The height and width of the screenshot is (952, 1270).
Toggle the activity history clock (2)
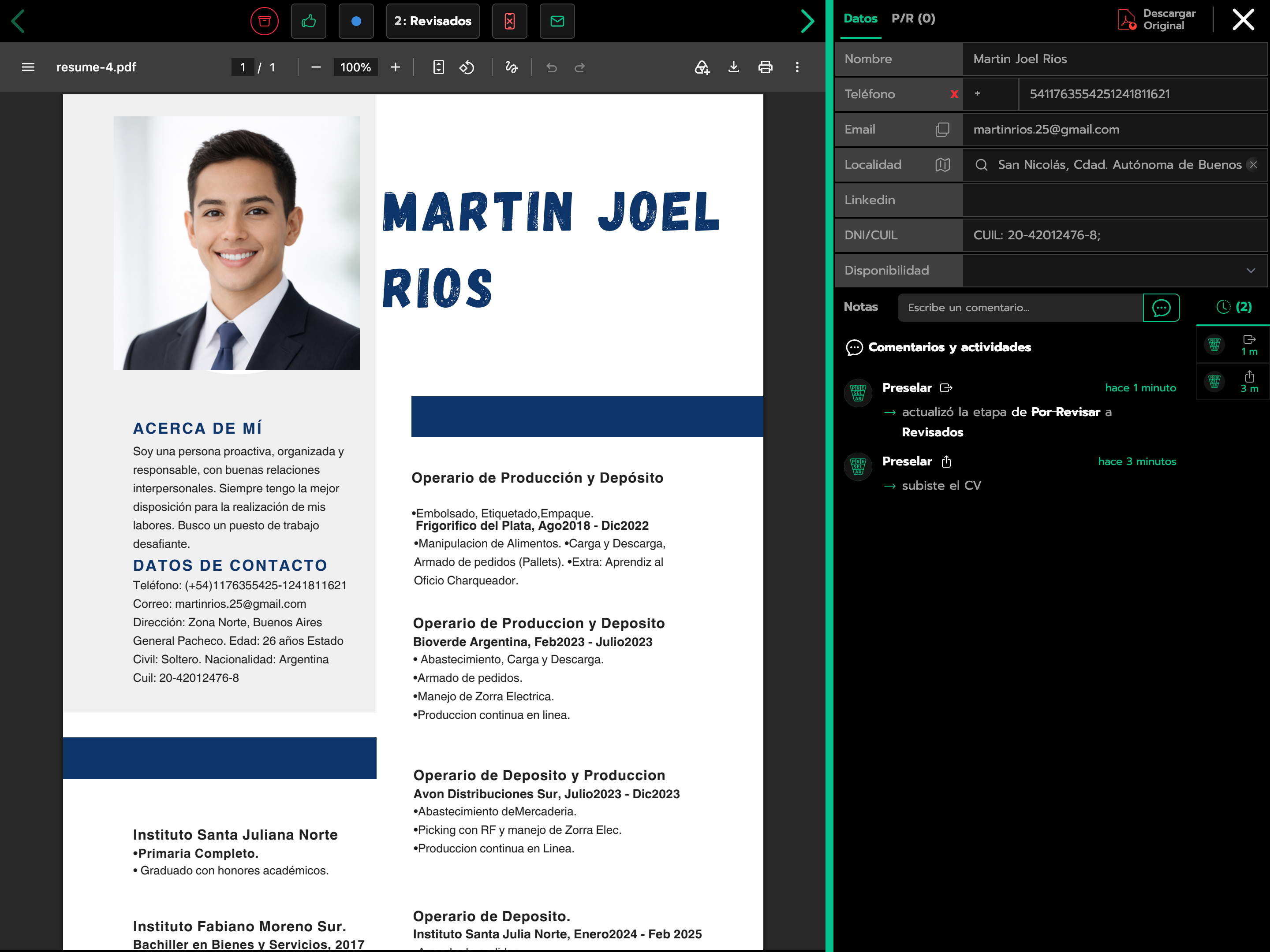point(1234,307)
